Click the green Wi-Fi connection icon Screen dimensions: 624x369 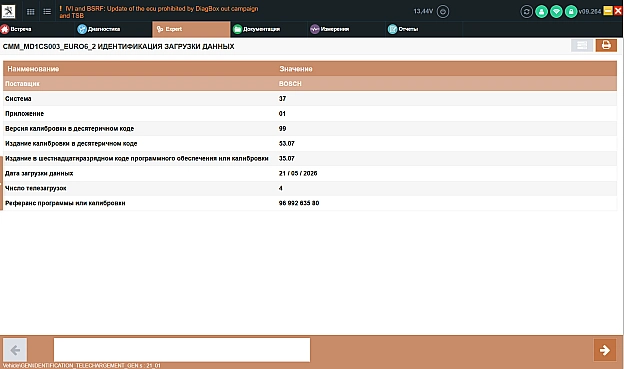tap(556, 12)
